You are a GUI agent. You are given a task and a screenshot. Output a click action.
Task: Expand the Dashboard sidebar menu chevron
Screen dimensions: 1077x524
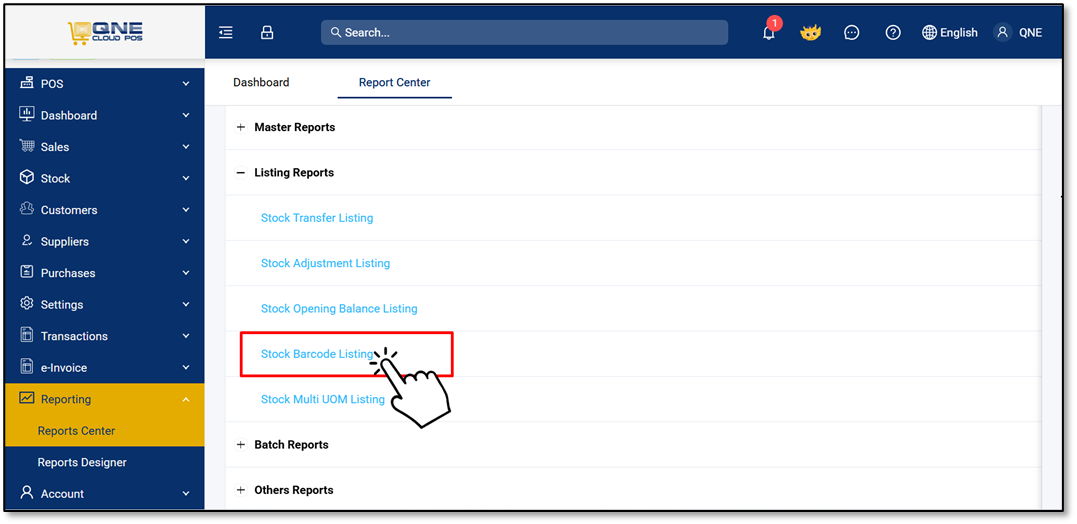[185, 115]
